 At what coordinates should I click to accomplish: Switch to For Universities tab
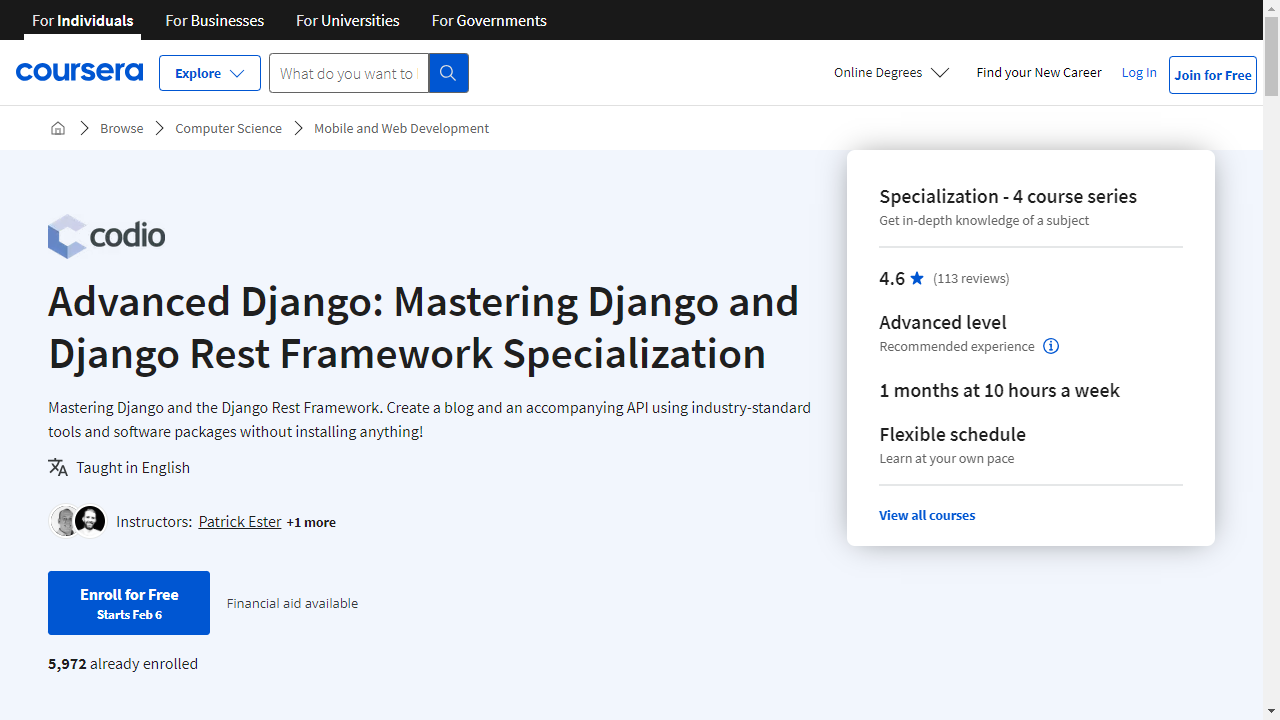click(x=348, y=20)
